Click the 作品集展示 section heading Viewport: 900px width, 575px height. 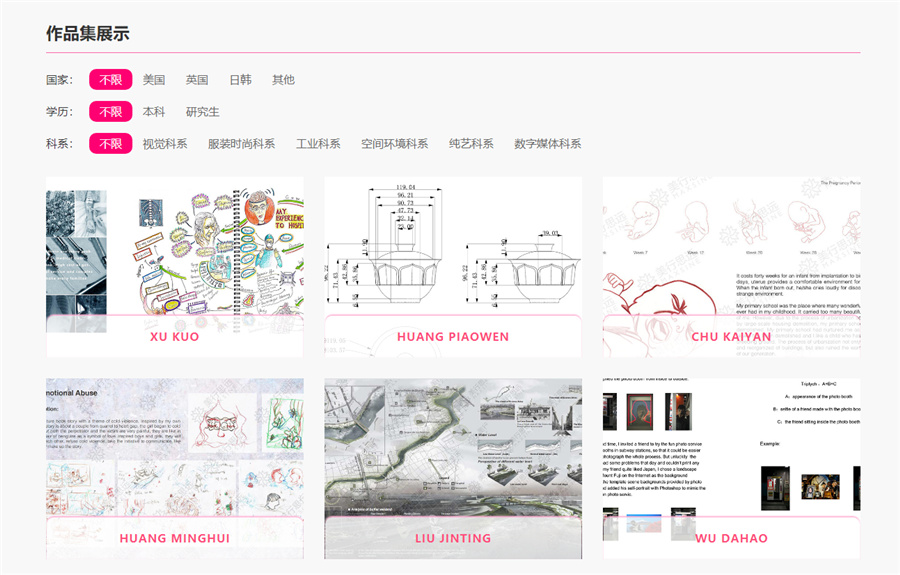(x=88, y=33)
